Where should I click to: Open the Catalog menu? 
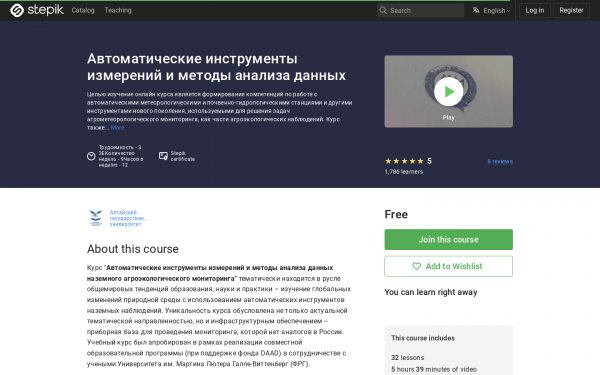tap(83, 10)
